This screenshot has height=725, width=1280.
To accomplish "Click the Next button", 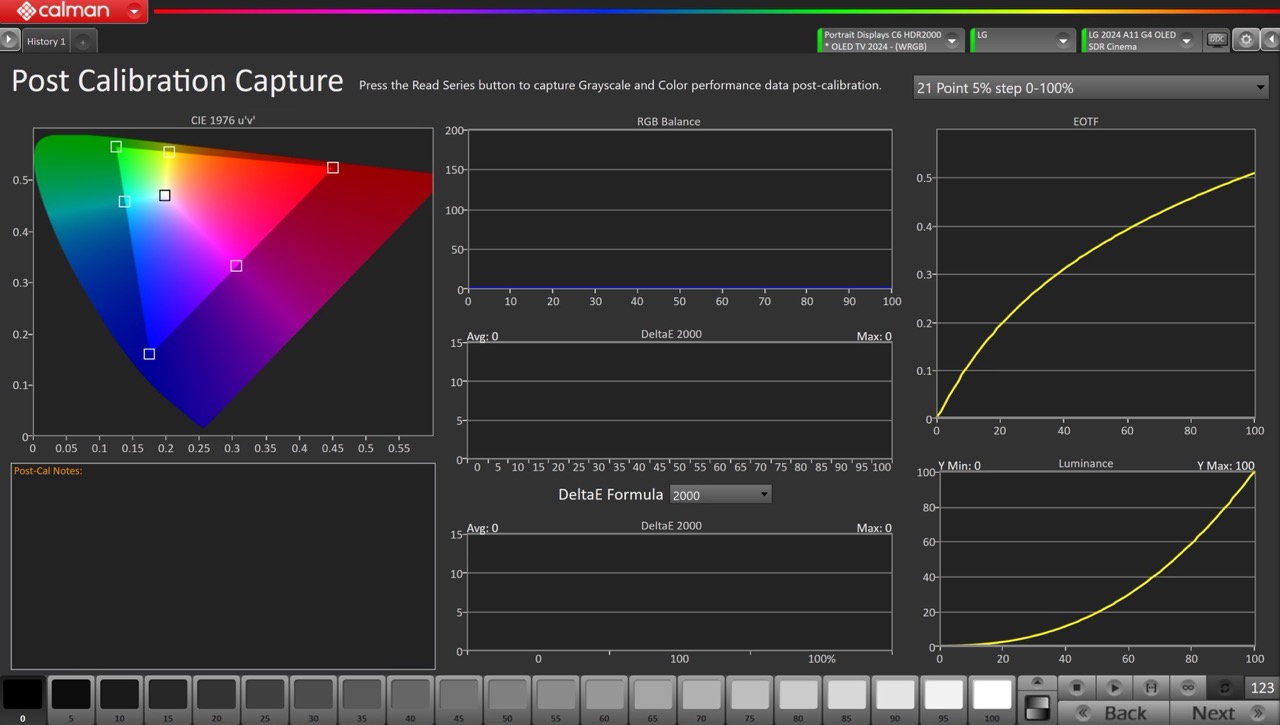I will point(1225,713).
